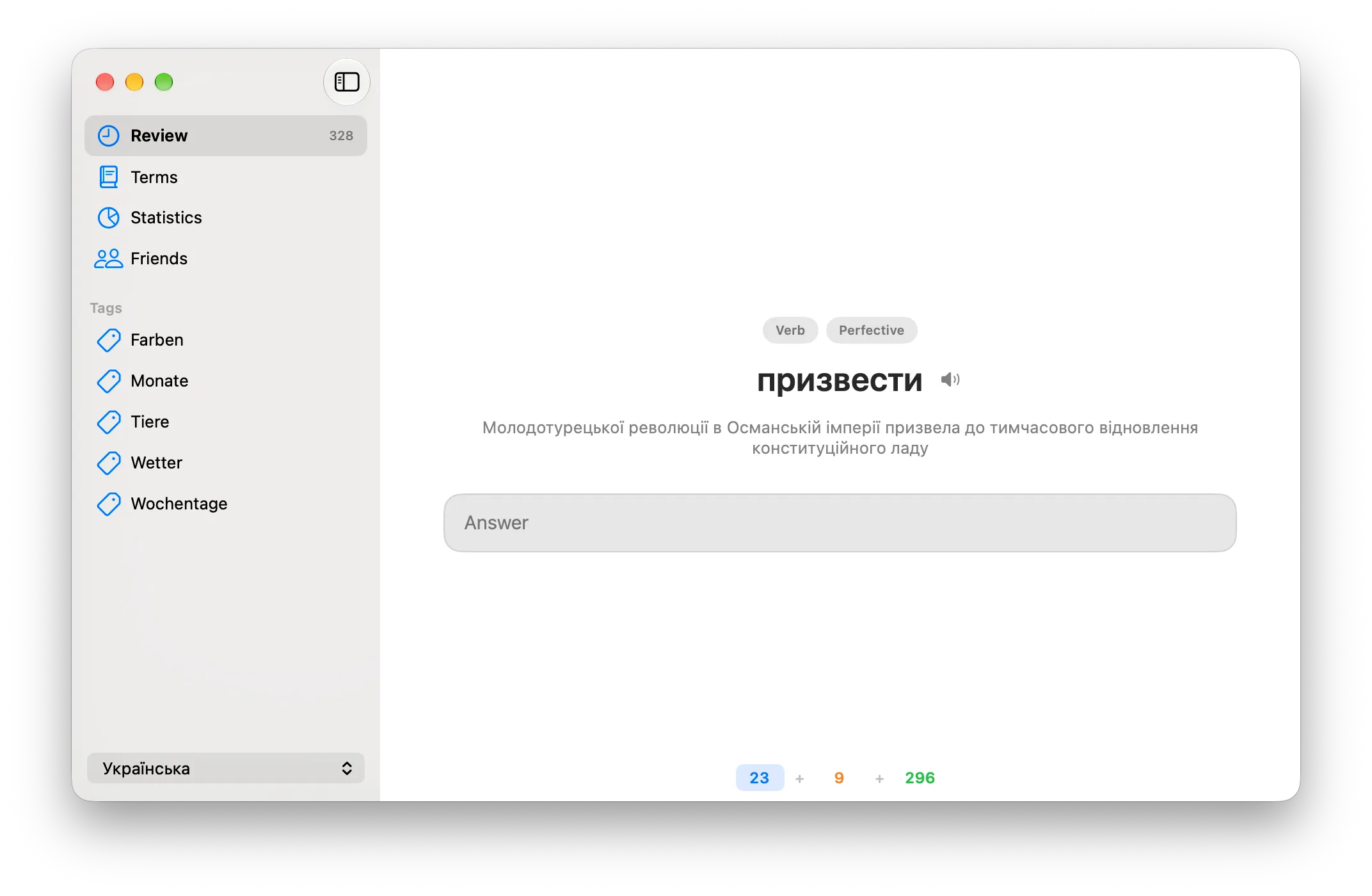The height and width of the screenshot is (896, 1372).
Task: Go to the Statistics label
Action: pyautogui.click(x=166, y=218)
